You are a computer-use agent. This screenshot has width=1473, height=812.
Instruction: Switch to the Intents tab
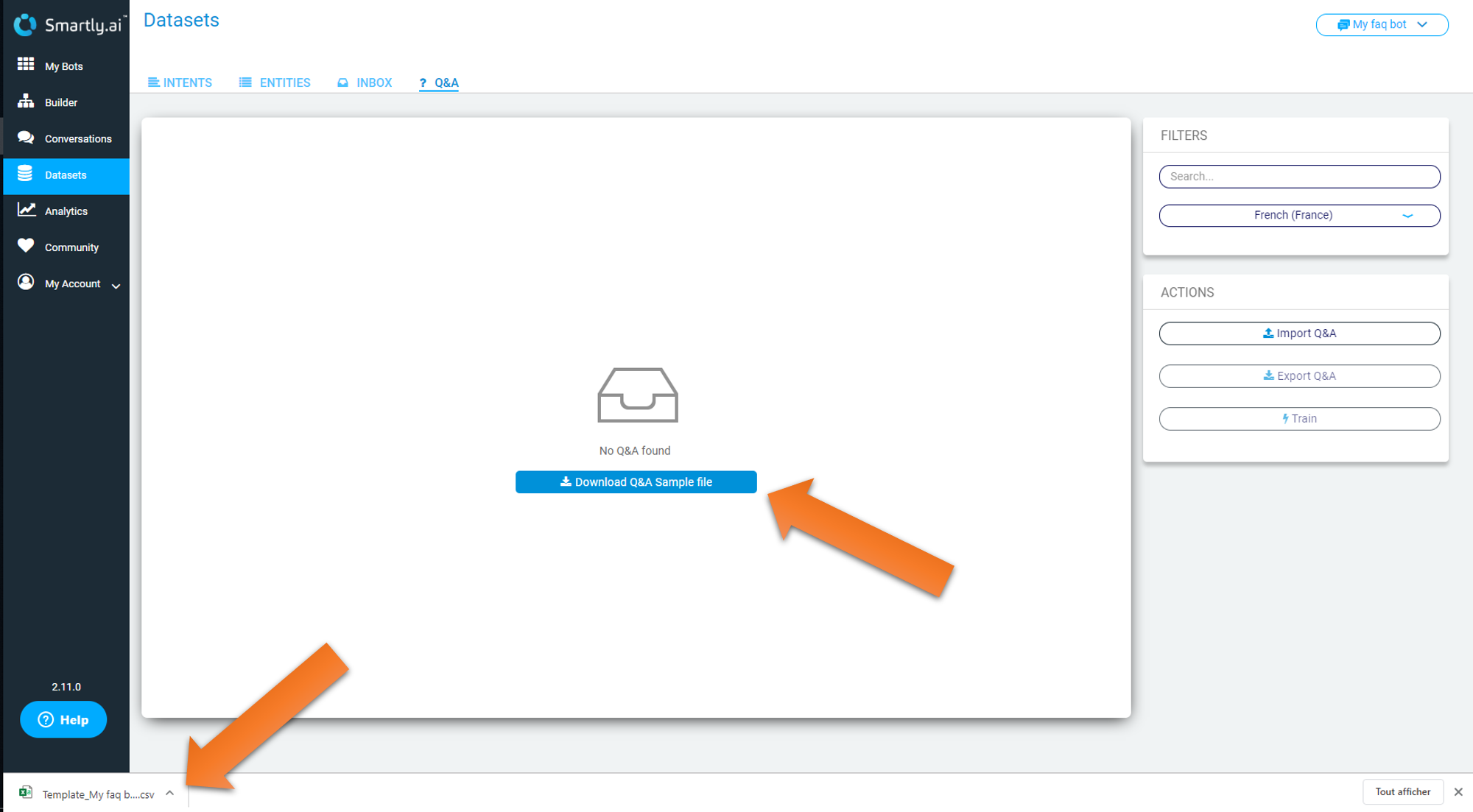point(180,82)
